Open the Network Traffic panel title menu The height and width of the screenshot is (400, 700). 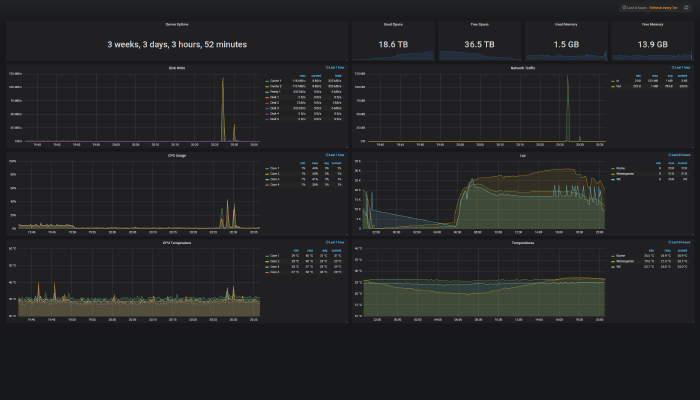pos(523,68)
